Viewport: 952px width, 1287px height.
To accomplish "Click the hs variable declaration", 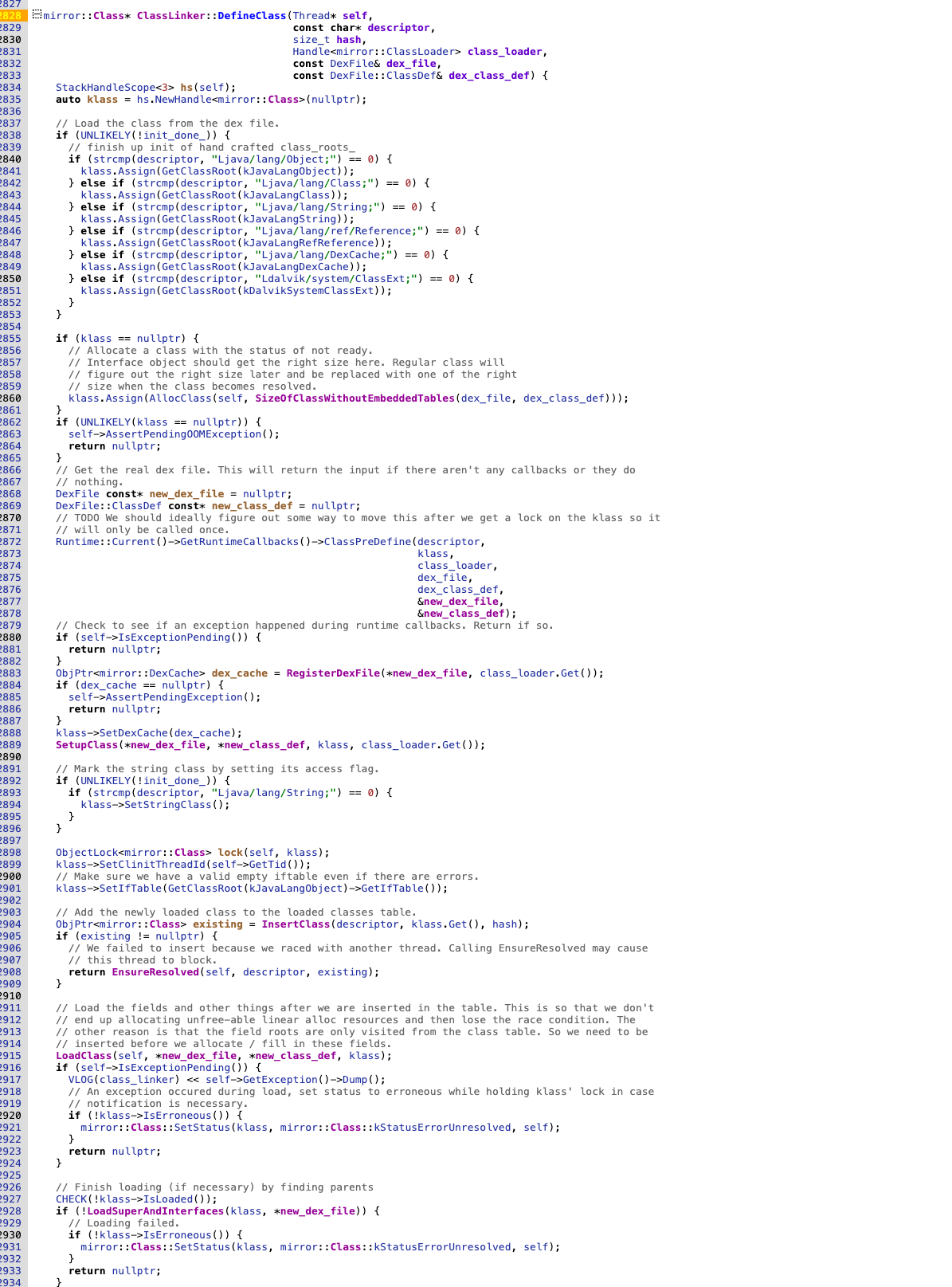I will click(x=186, y=87).
